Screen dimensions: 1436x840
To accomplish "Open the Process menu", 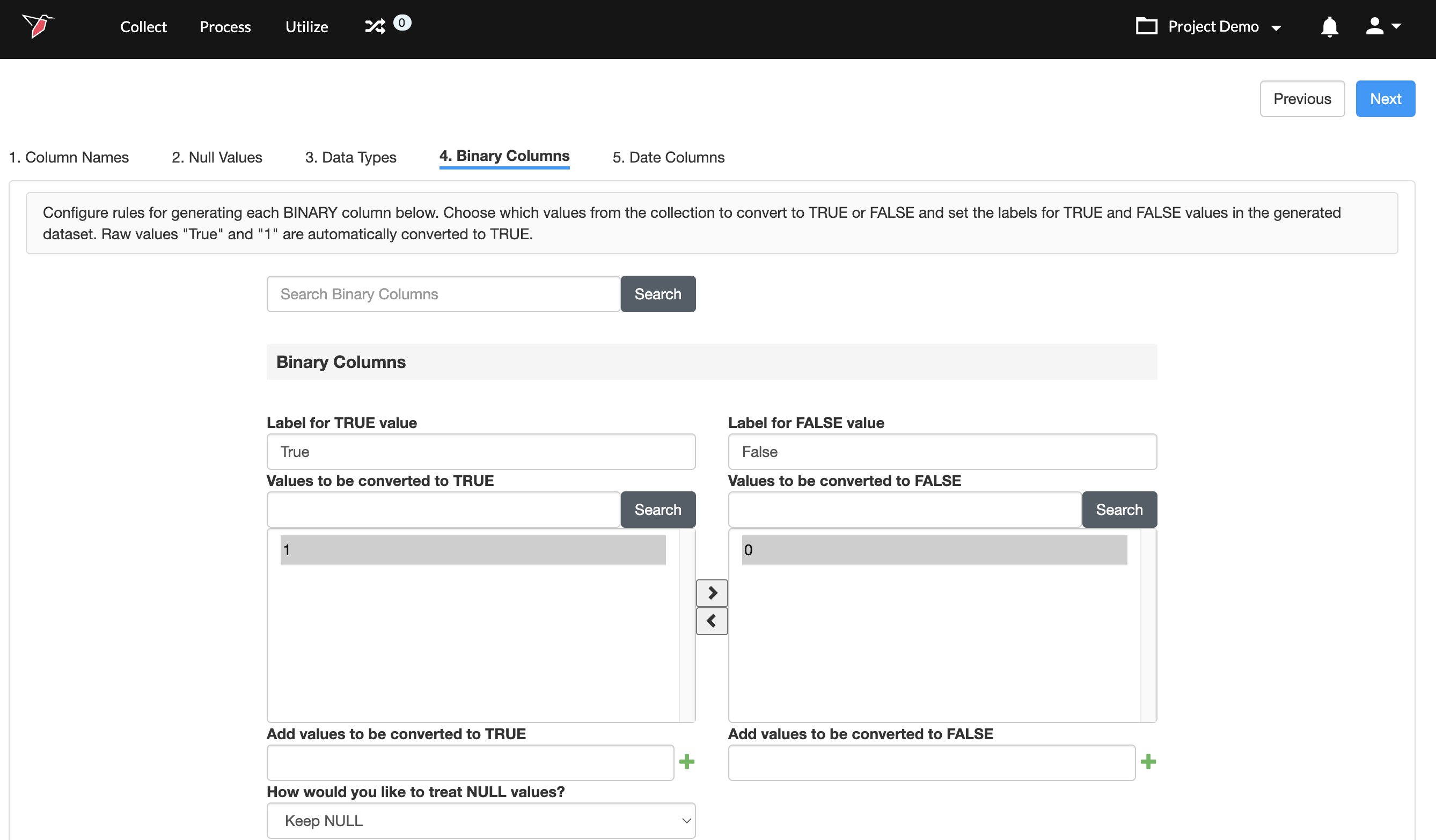I will click(224, 27).
